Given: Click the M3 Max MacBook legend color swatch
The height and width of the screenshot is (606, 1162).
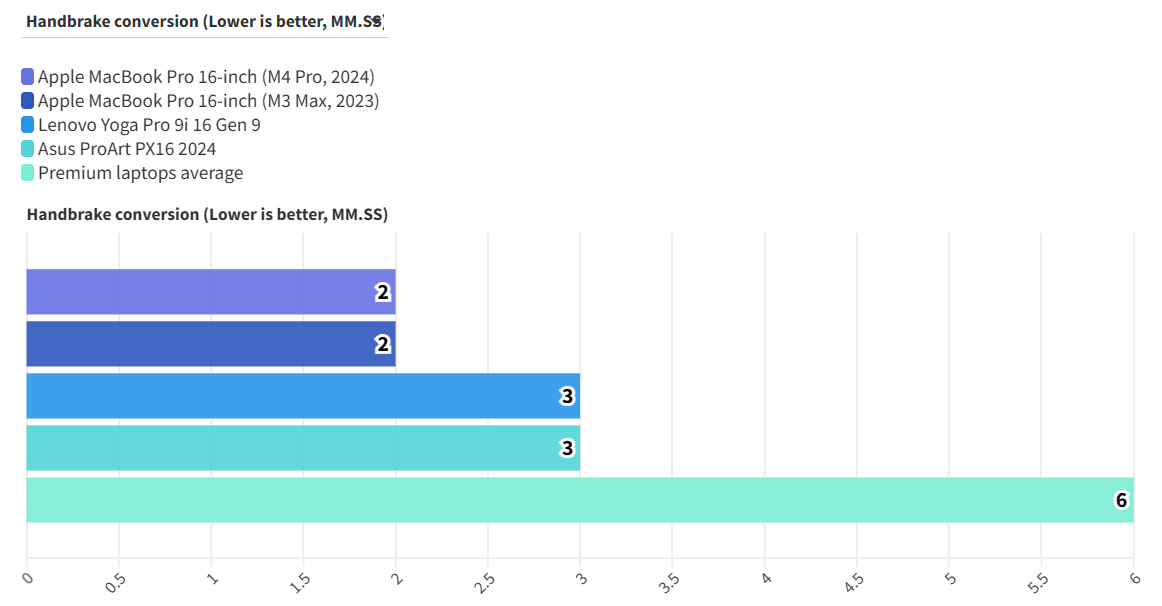Looking at the screenshot, I should pos(27,101).
